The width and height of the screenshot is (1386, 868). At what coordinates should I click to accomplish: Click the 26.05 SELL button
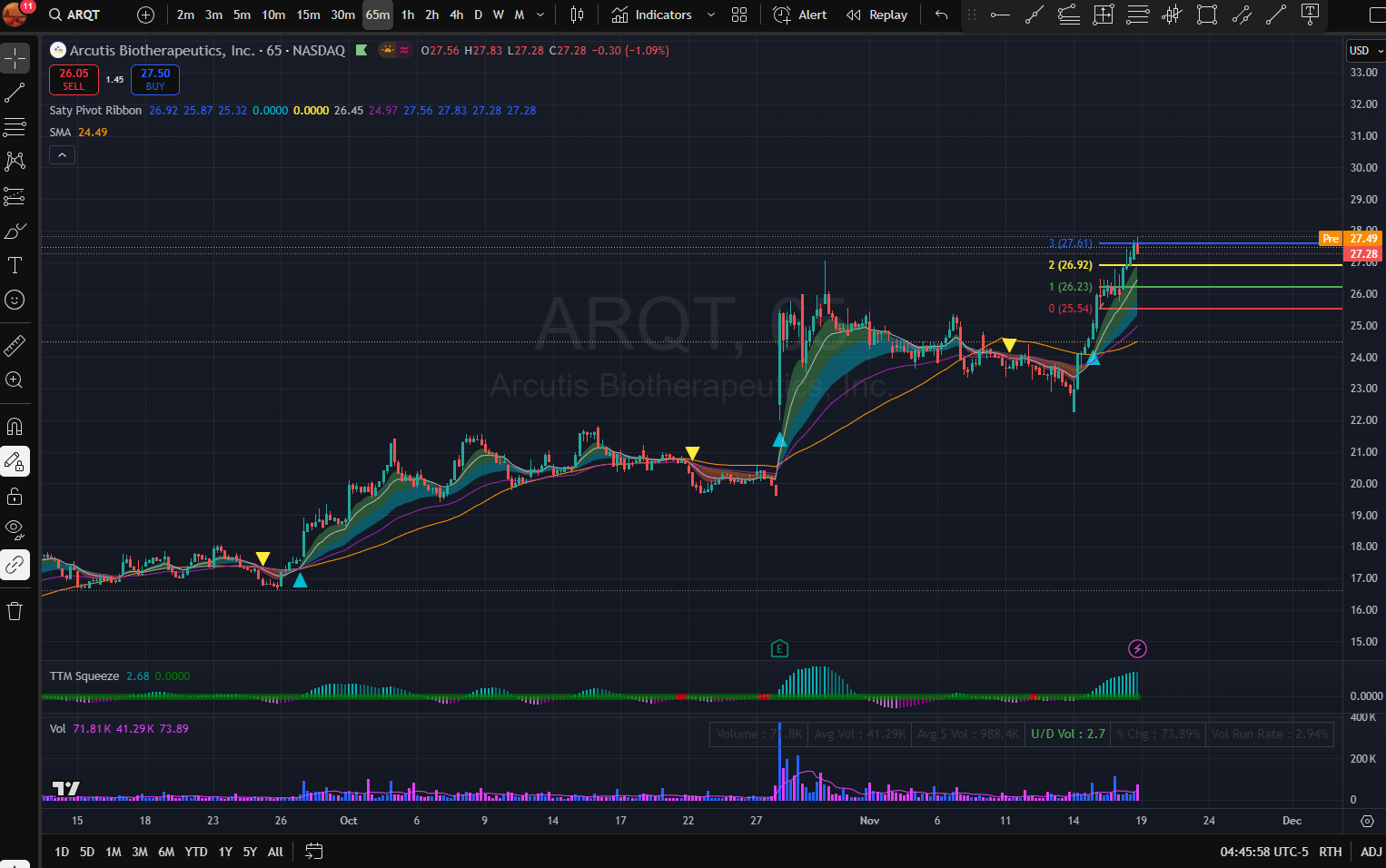point(74,80)
